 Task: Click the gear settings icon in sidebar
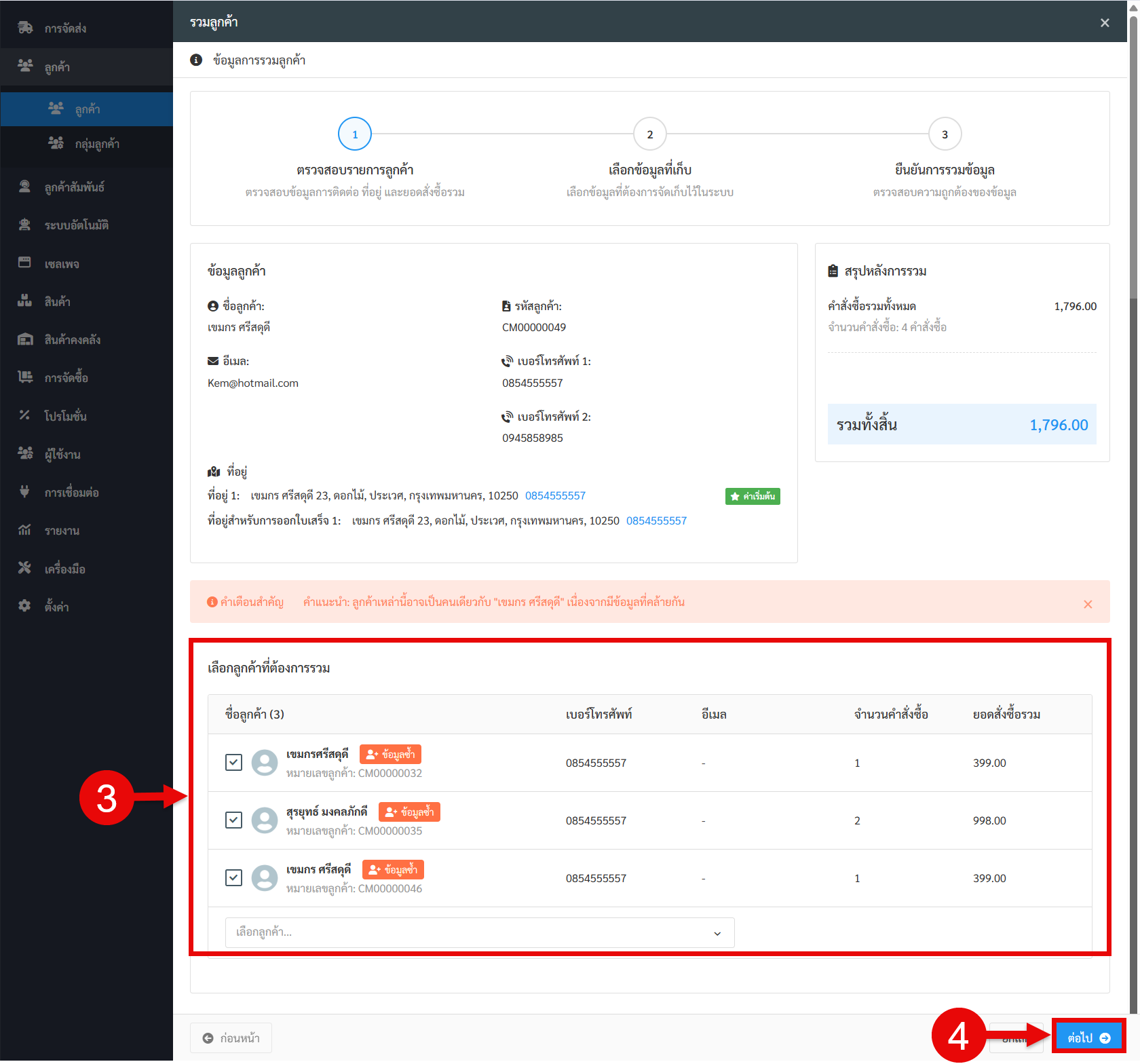click(x=25, y=606)
